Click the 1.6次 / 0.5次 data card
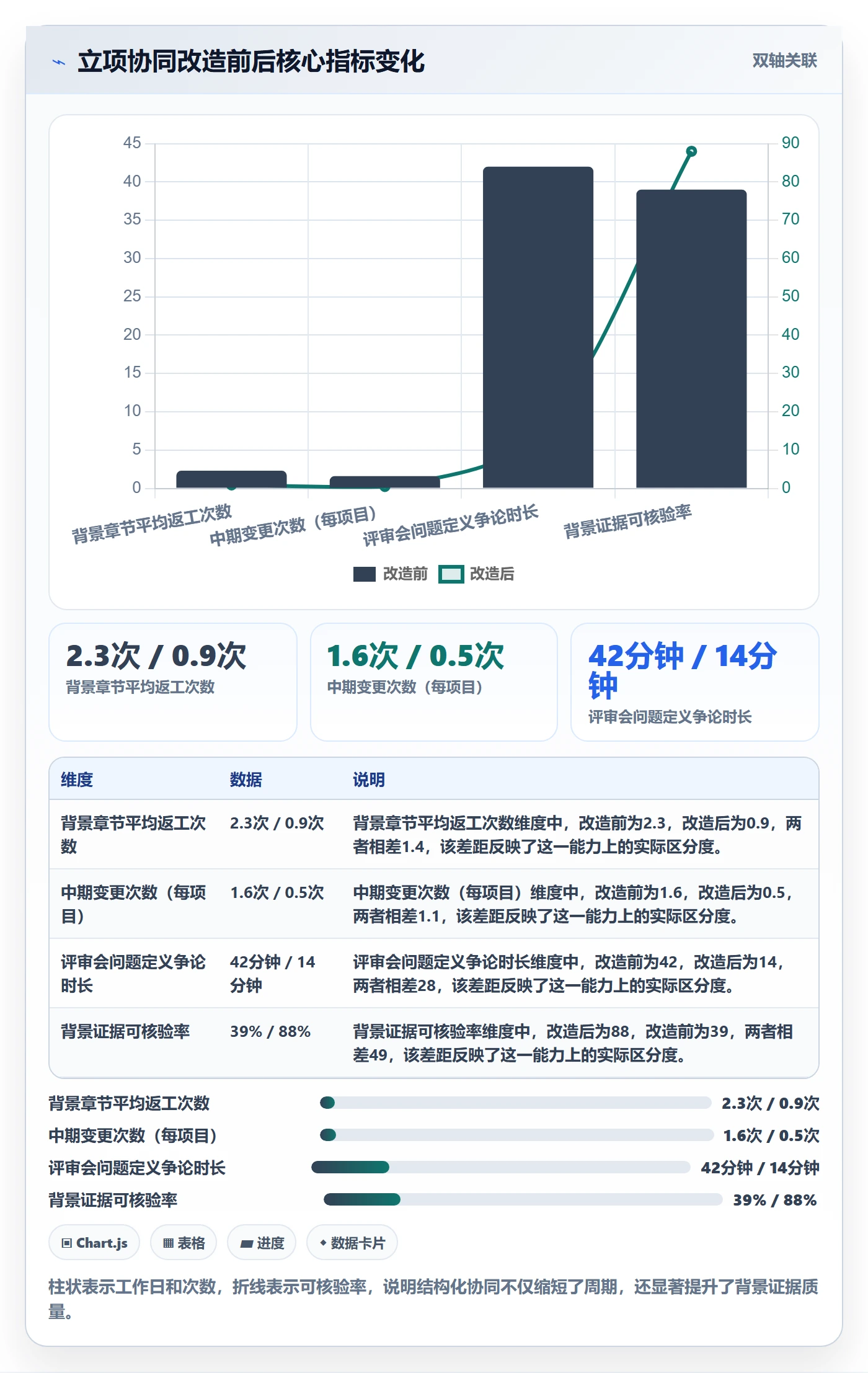 (434, 682)
